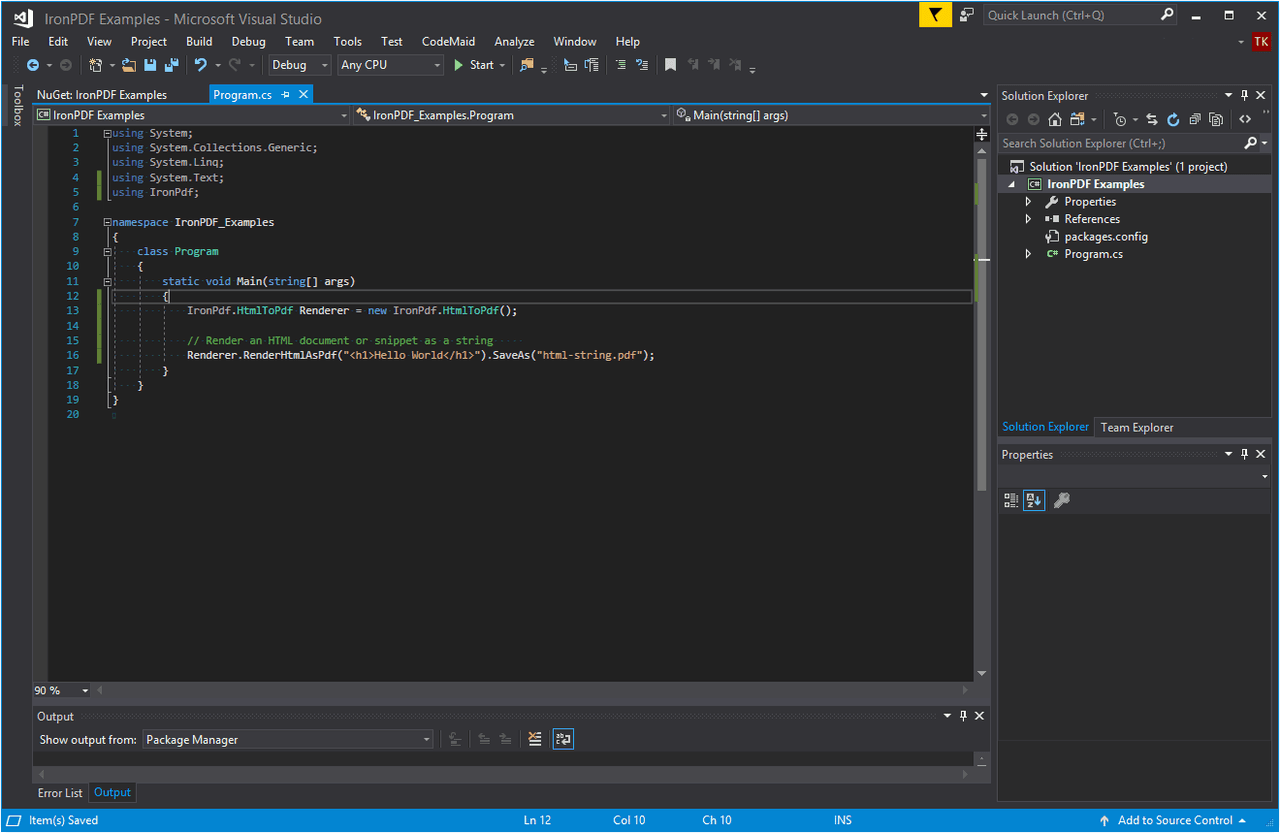Click the Find in Files toolbar icon

coord(527,65)
